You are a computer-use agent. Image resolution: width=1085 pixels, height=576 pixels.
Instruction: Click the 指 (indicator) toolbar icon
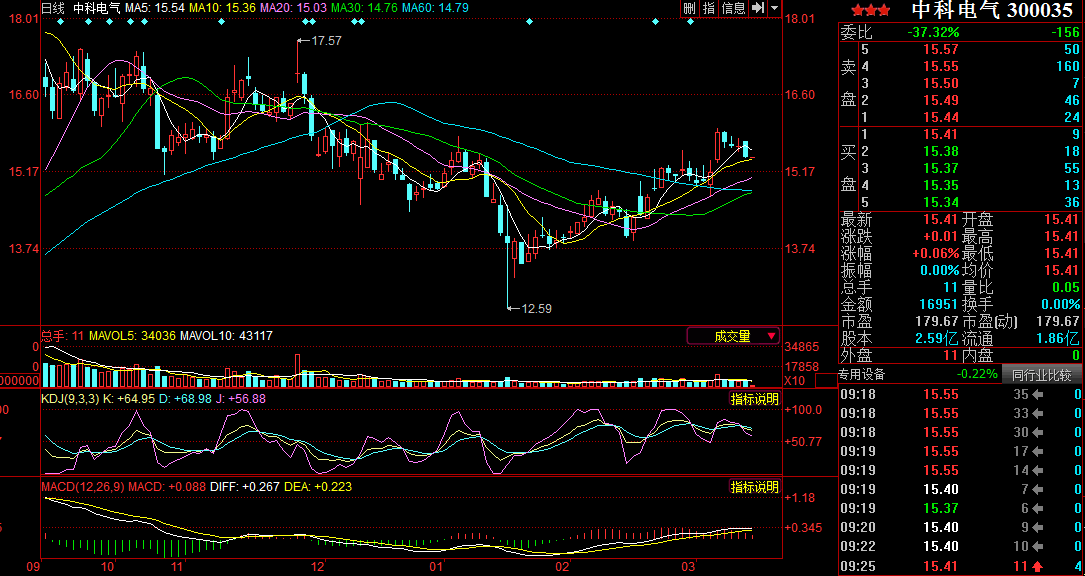709,8
